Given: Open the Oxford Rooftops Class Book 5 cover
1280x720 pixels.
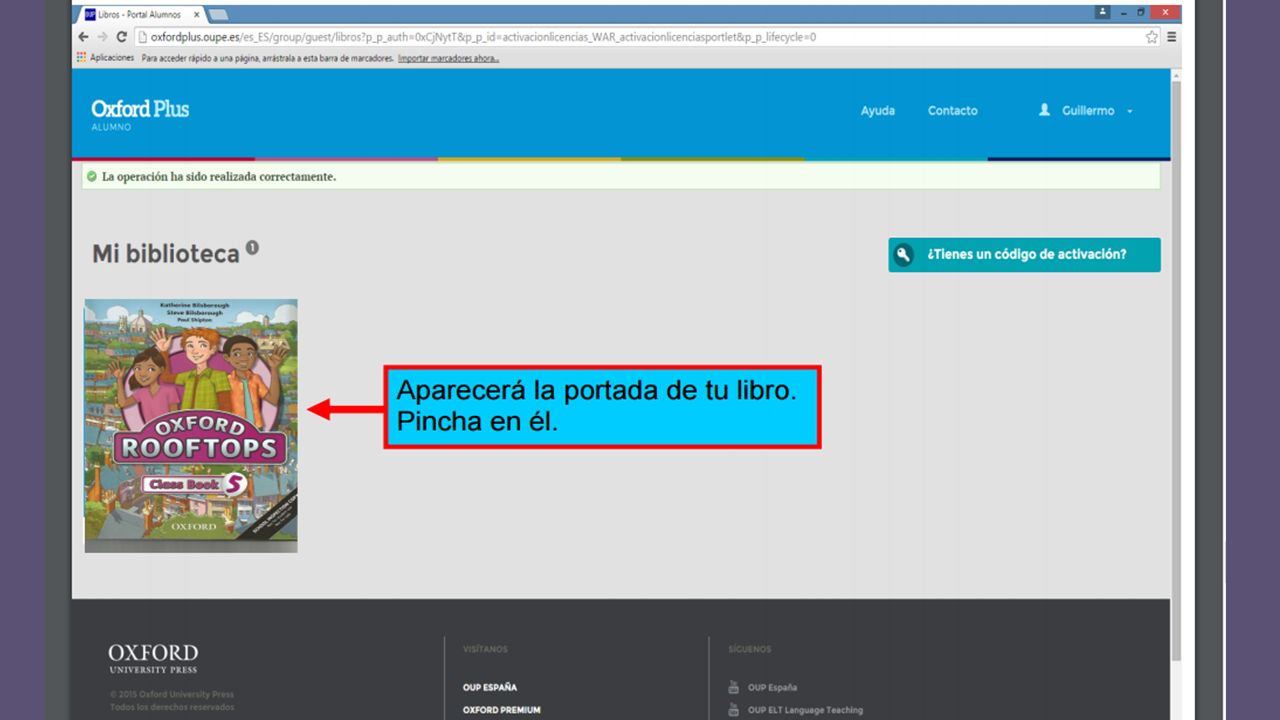Looking at the screenshot, I should tap(191, 426).
